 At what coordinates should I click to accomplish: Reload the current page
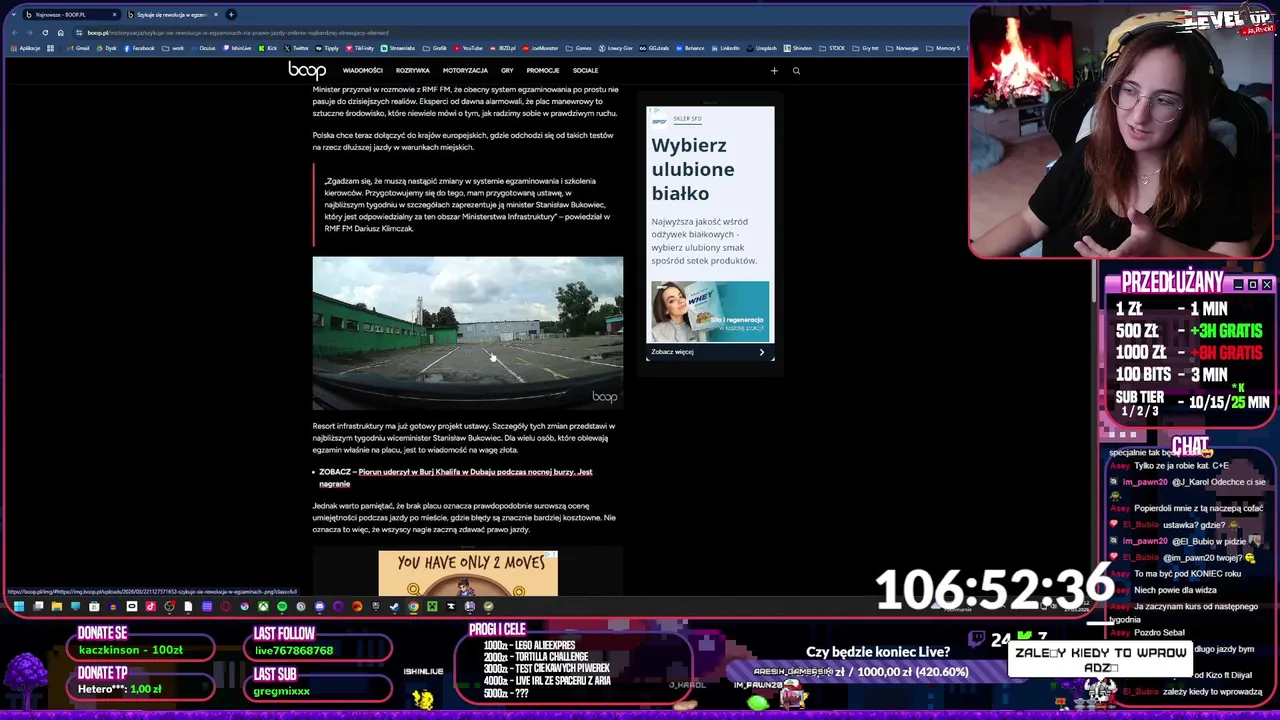click(x=45, y=32)
